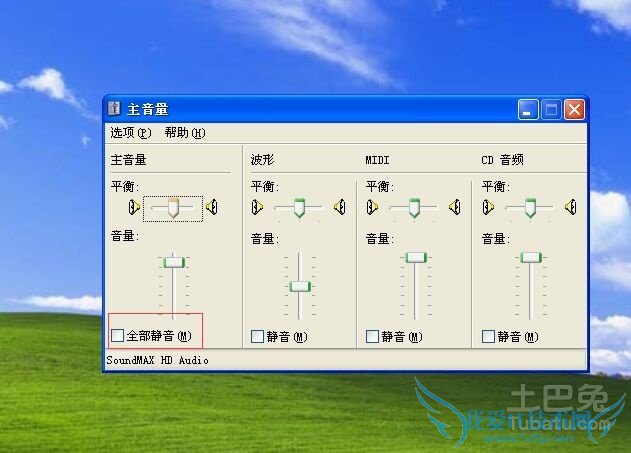The image size is (631, 453).
Task: Click the CD 音频 volume slider thumb
Action: click(x=531, y=257)
